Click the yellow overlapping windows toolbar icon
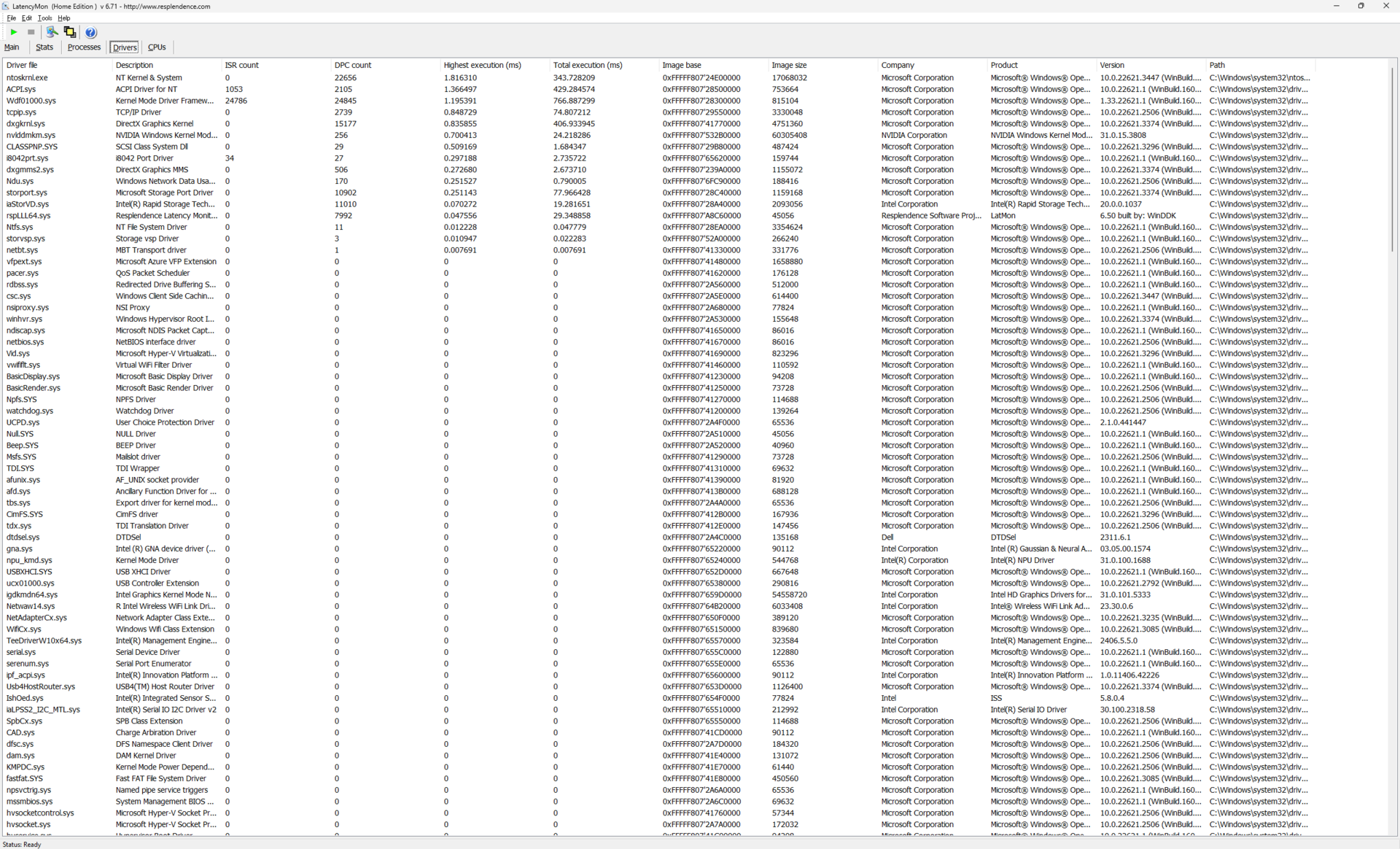 (x=70, y=32)
